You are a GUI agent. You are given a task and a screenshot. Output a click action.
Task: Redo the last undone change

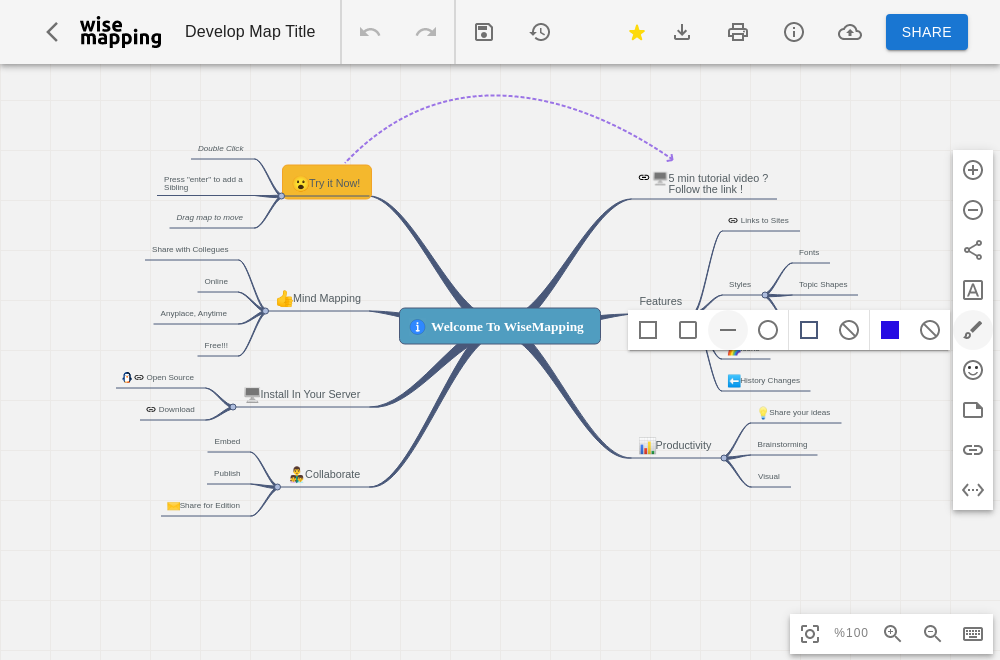pyautogui.click(x=426, y=32)
